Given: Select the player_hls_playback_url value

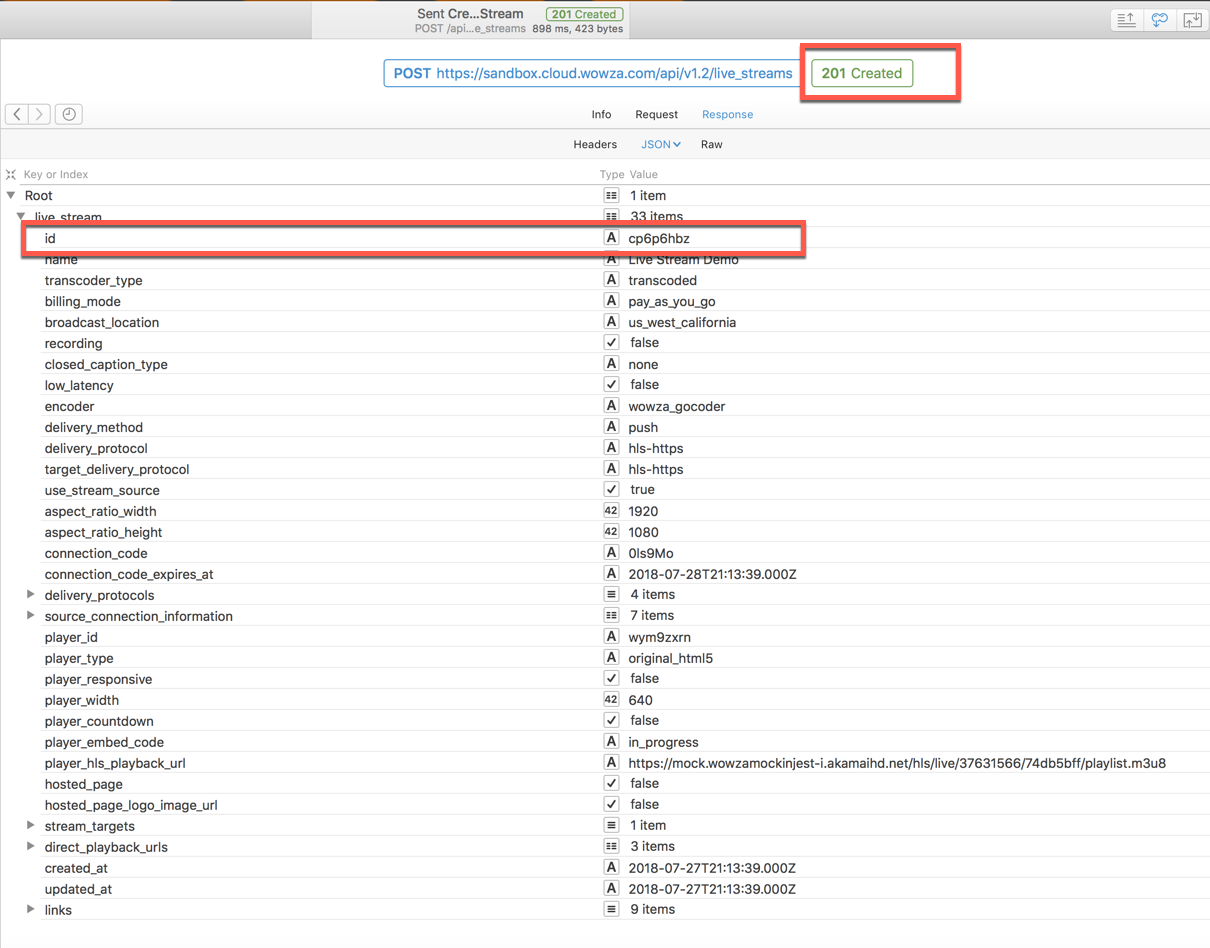Looking at the screenshot, I should (x=896, y=763).
